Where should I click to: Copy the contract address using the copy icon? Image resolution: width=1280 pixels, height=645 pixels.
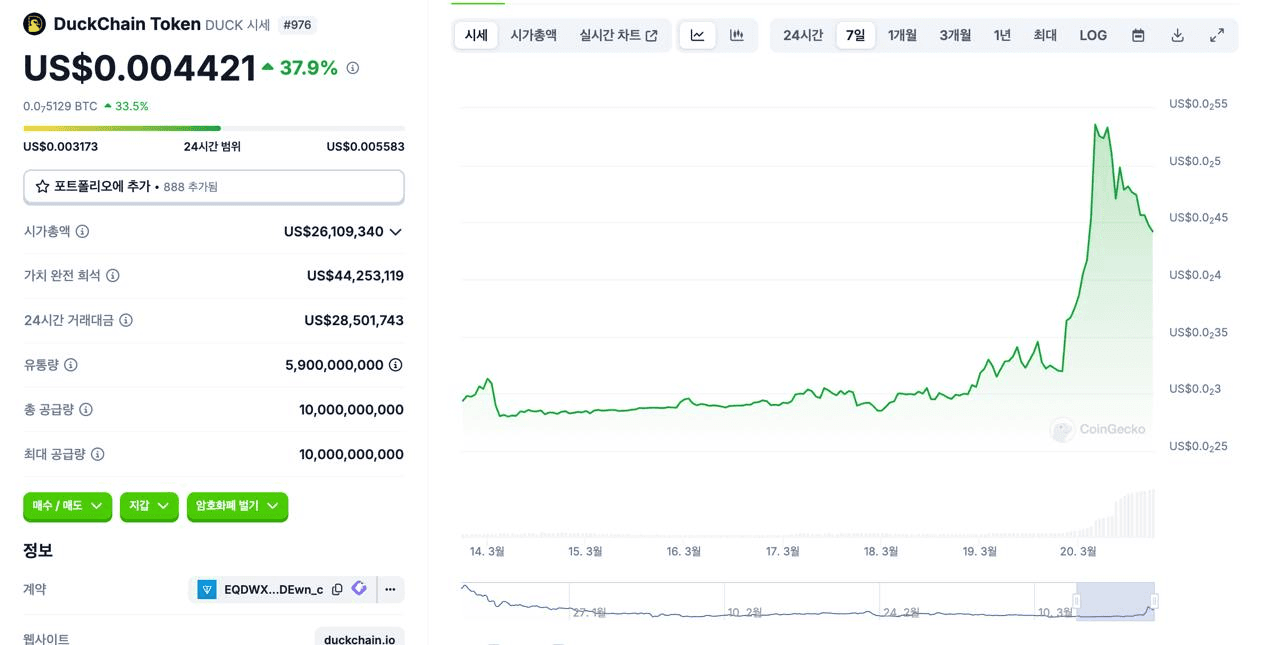(x=337, y=589)
